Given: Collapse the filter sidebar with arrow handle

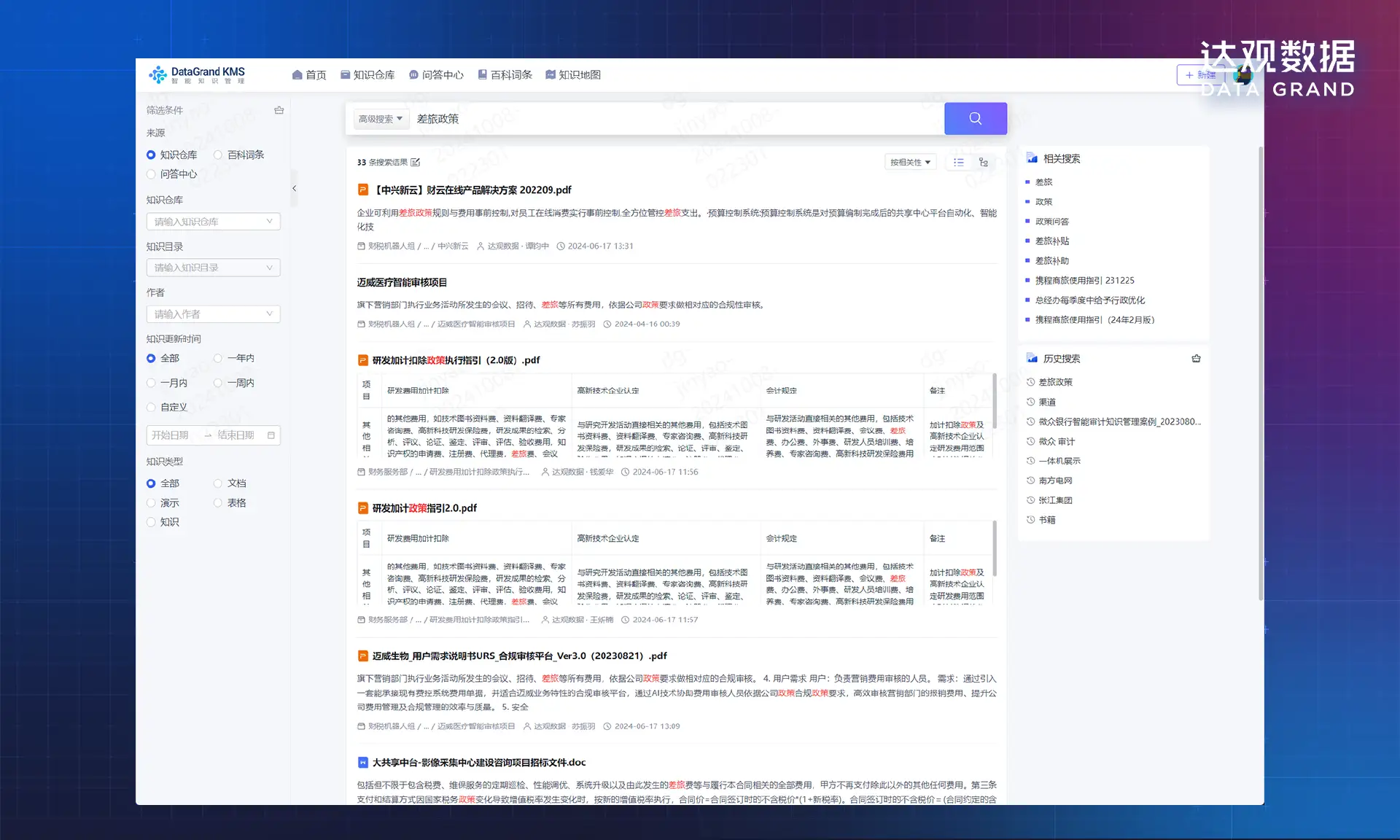Looking at the screenshot, I should tap(294, 188).
